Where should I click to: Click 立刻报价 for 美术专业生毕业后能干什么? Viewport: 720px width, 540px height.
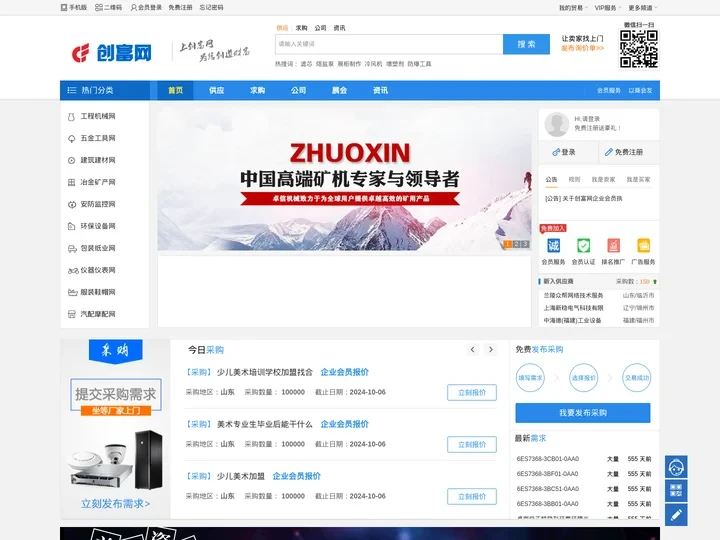coord(472,444)
